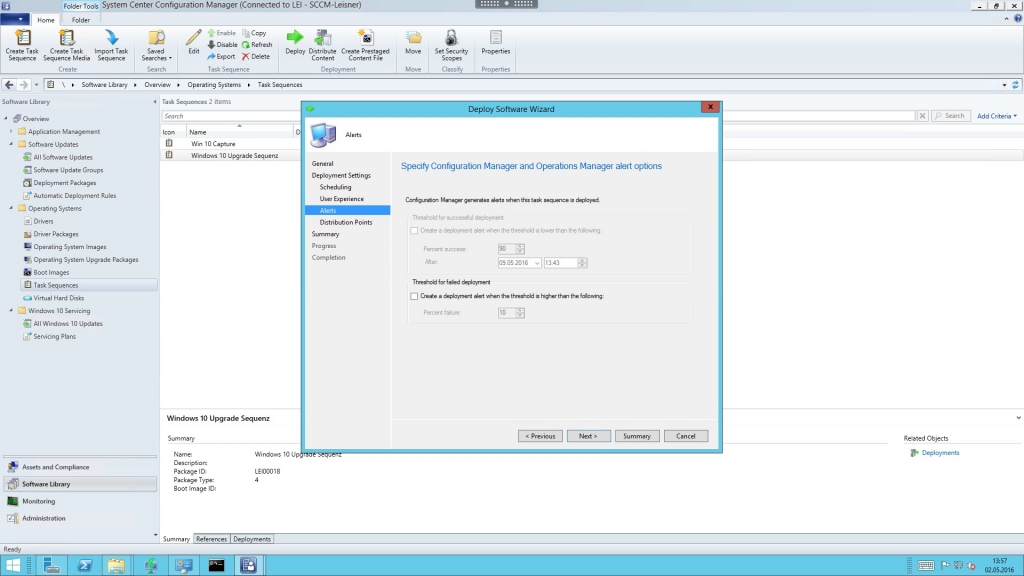Sort the list by Name column header
1024x576 pixels.
point(238,132)
